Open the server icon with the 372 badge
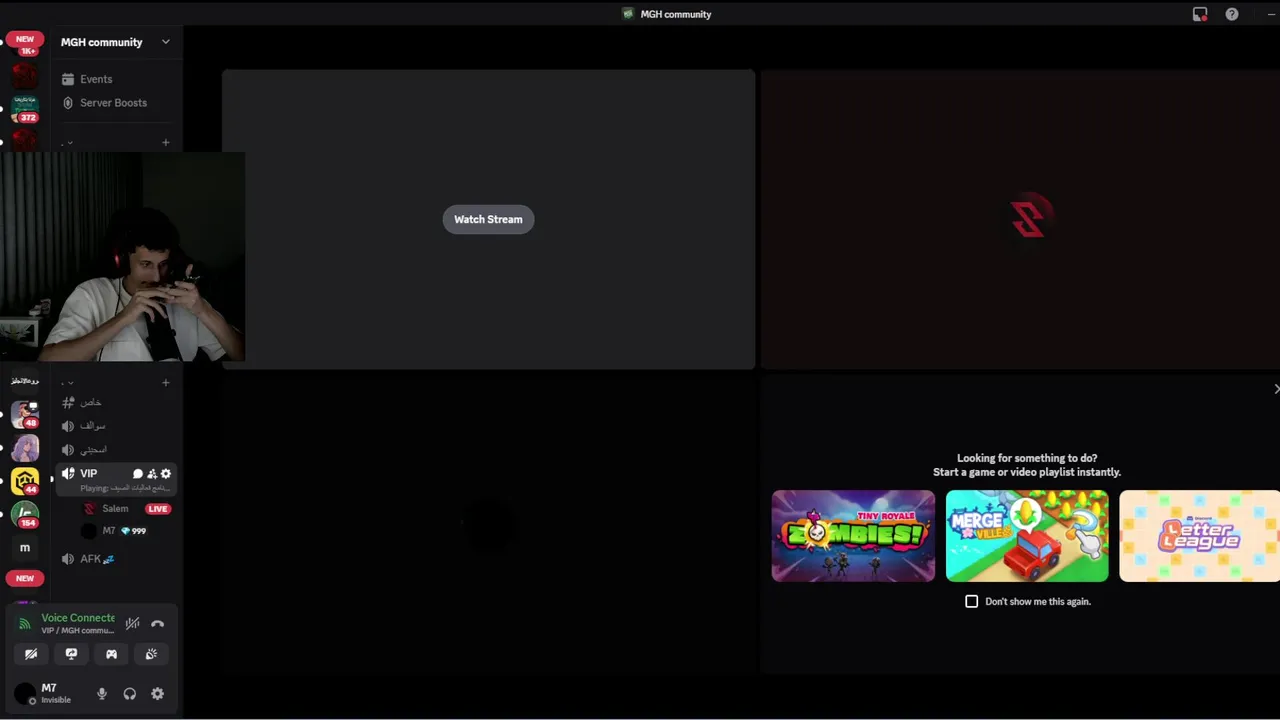This screenshot has height=720, width=1280. point(25,108)
